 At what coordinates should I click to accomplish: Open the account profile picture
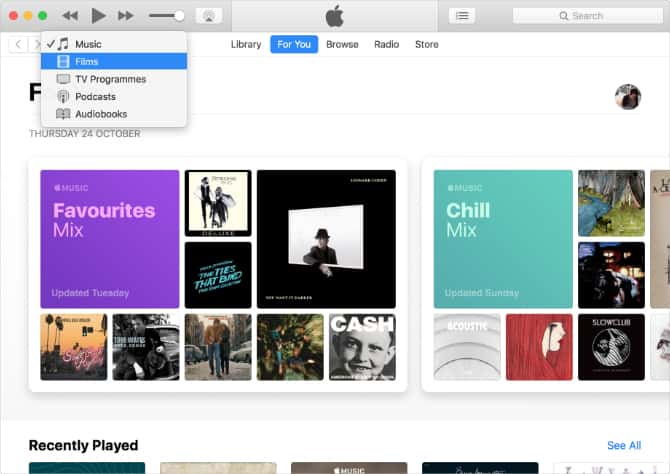click(x=628, y=97)
